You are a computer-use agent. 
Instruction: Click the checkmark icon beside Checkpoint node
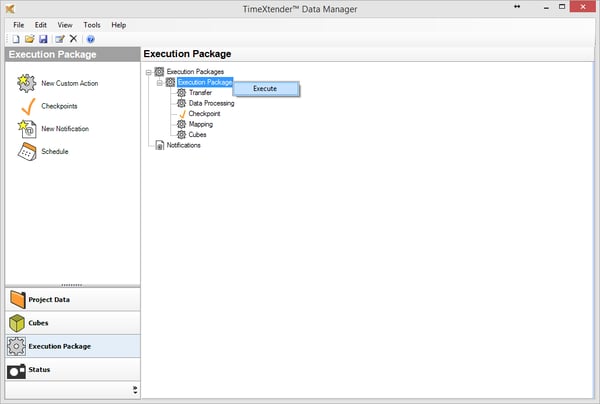[x=182, y=114]
